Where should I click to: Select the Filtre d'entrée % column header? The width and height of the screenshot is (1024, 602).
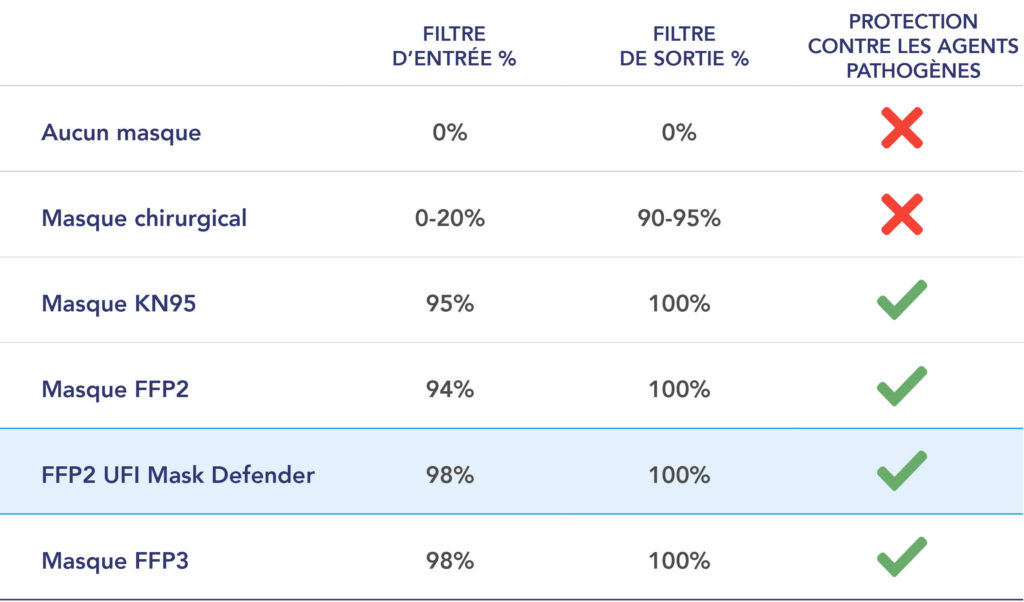[454, 46]
